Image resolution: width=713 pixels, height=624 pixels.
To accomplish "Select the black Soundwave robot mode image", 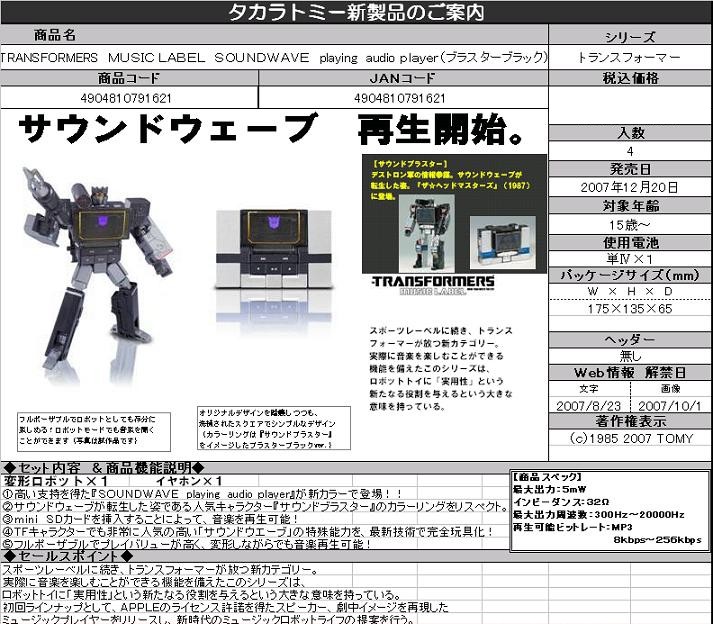I will pyautogui.click(x=97, y=268).
